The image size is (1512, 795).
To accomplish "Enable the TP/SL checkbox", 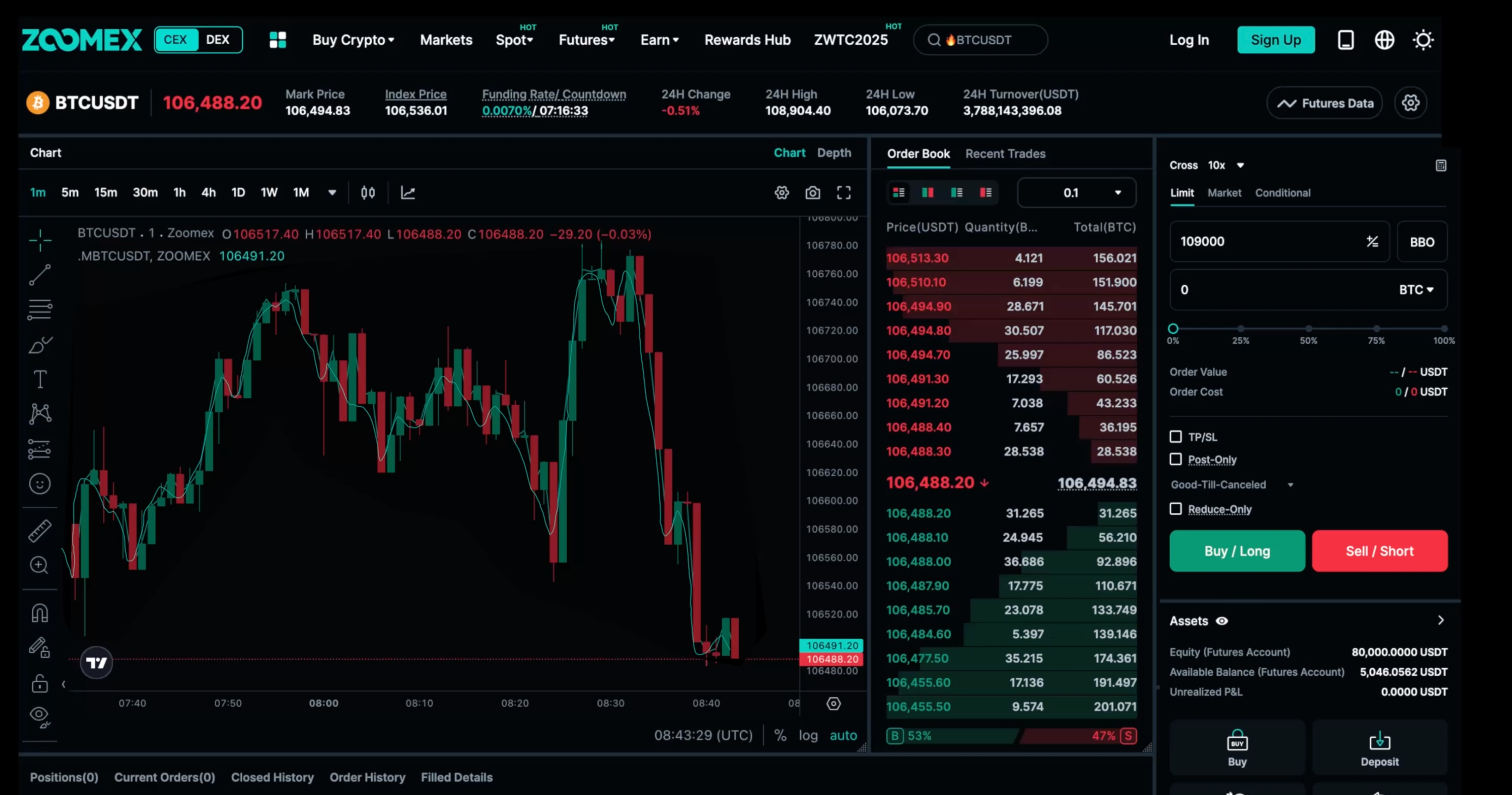I will click(x=1176, y=436).
